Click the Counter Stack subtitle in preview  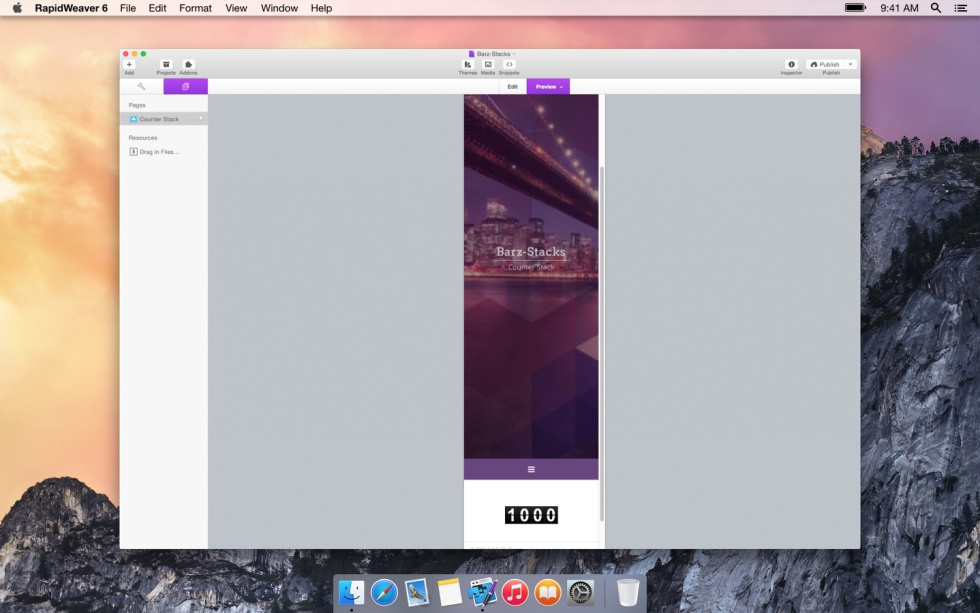click(x=531, y=267)
